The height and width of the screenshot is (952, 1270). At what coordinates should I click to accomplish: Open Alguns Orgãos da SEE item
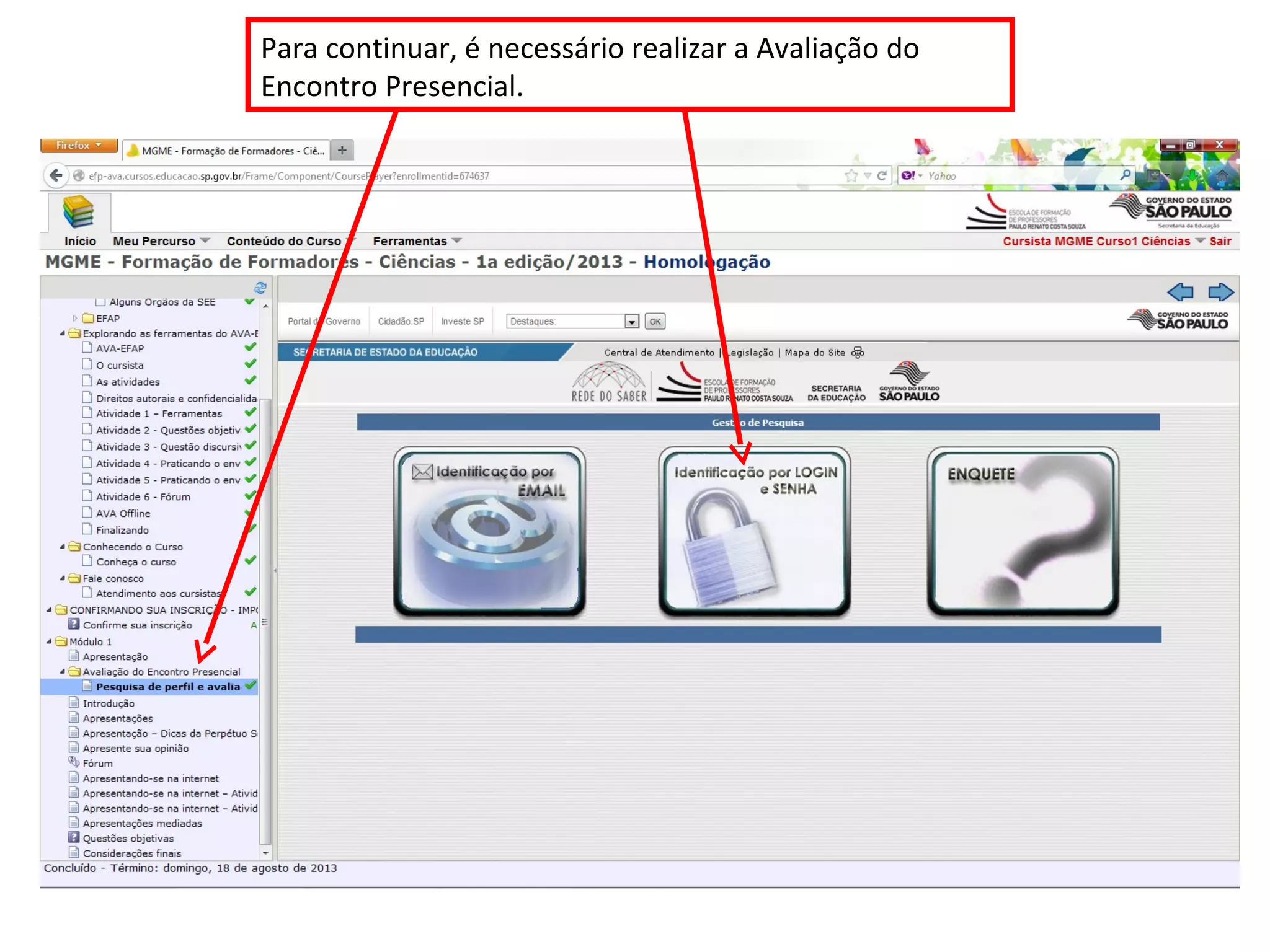coord(162,302)
